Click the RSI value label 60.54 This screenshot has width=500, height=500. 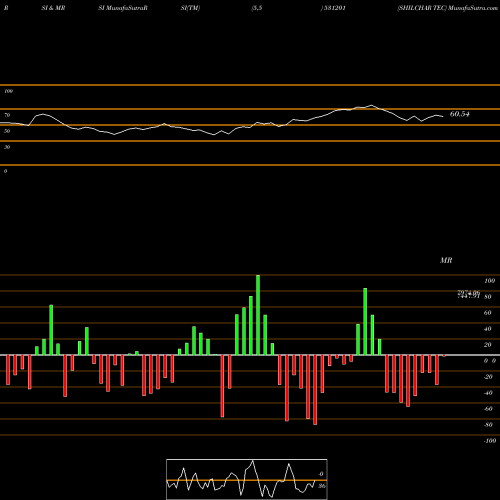(x=460, y=114)
